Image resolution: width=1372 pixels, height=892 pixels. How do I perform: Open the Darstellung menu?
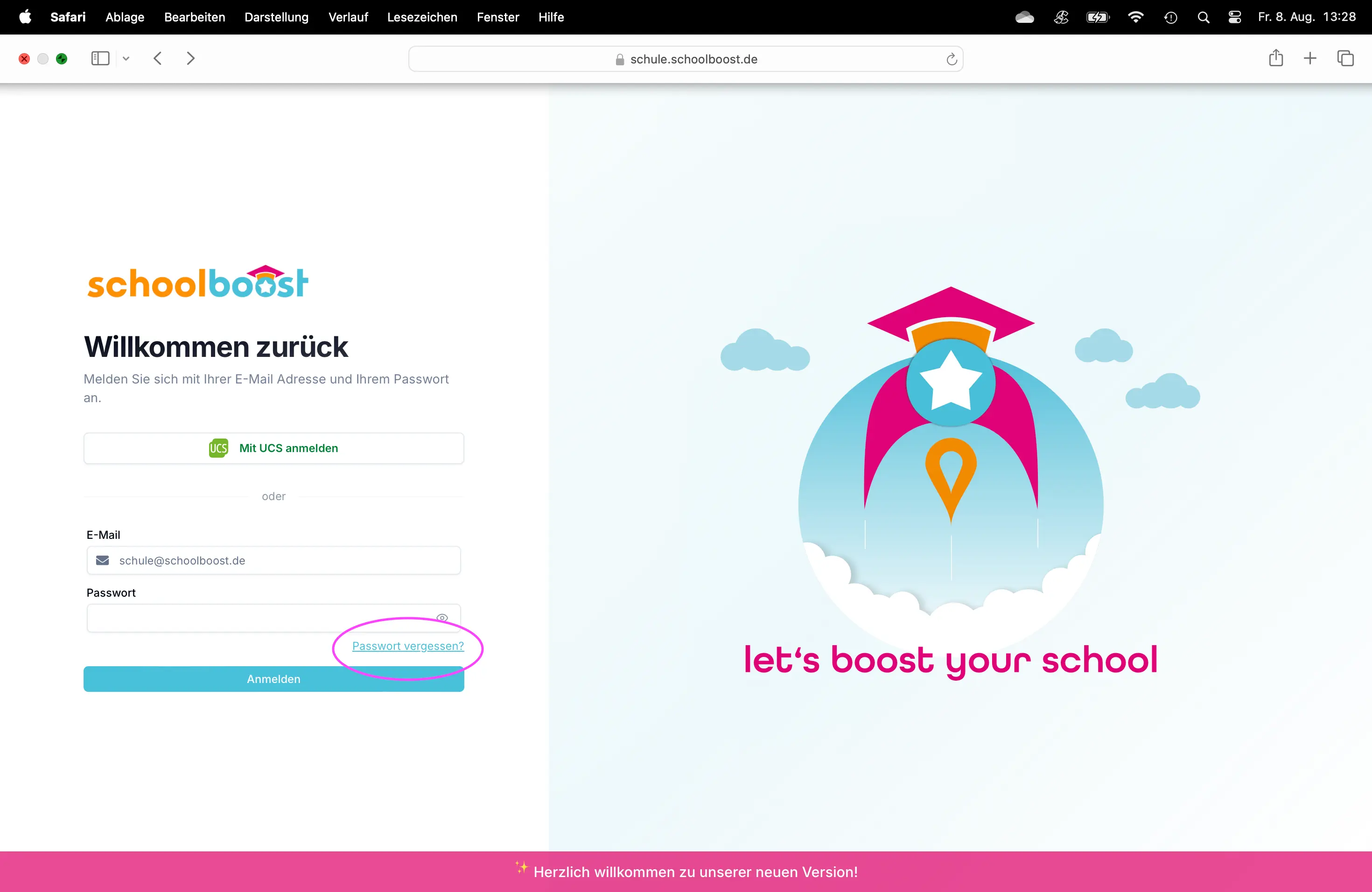click(276, 17)
